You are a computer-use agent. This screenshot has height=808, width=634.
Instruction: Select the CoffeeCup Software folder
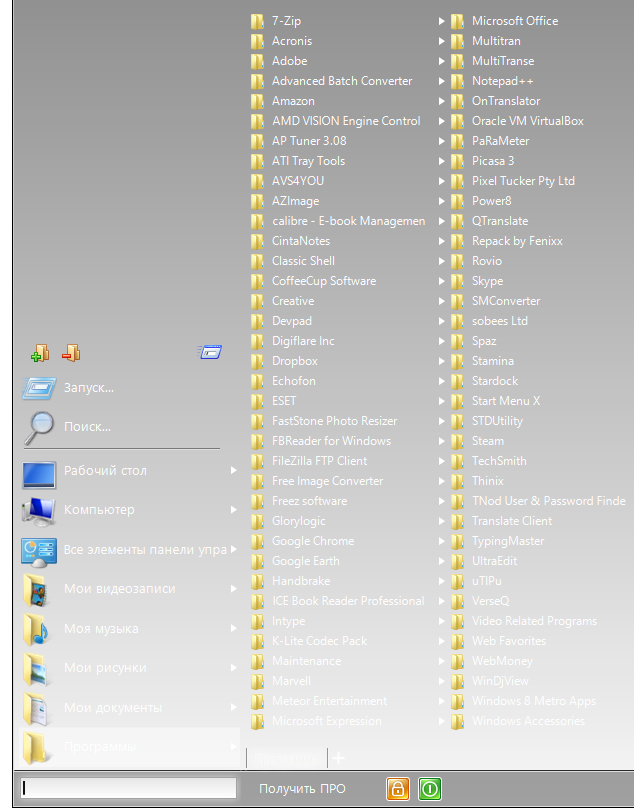[x=324, y=281]
